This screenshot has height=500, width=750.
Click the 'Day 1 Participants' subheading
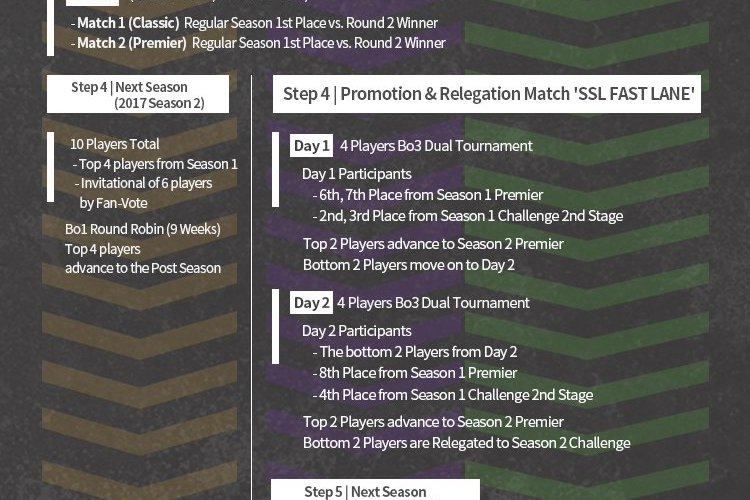pyautogui.click(x=356, y=174)
